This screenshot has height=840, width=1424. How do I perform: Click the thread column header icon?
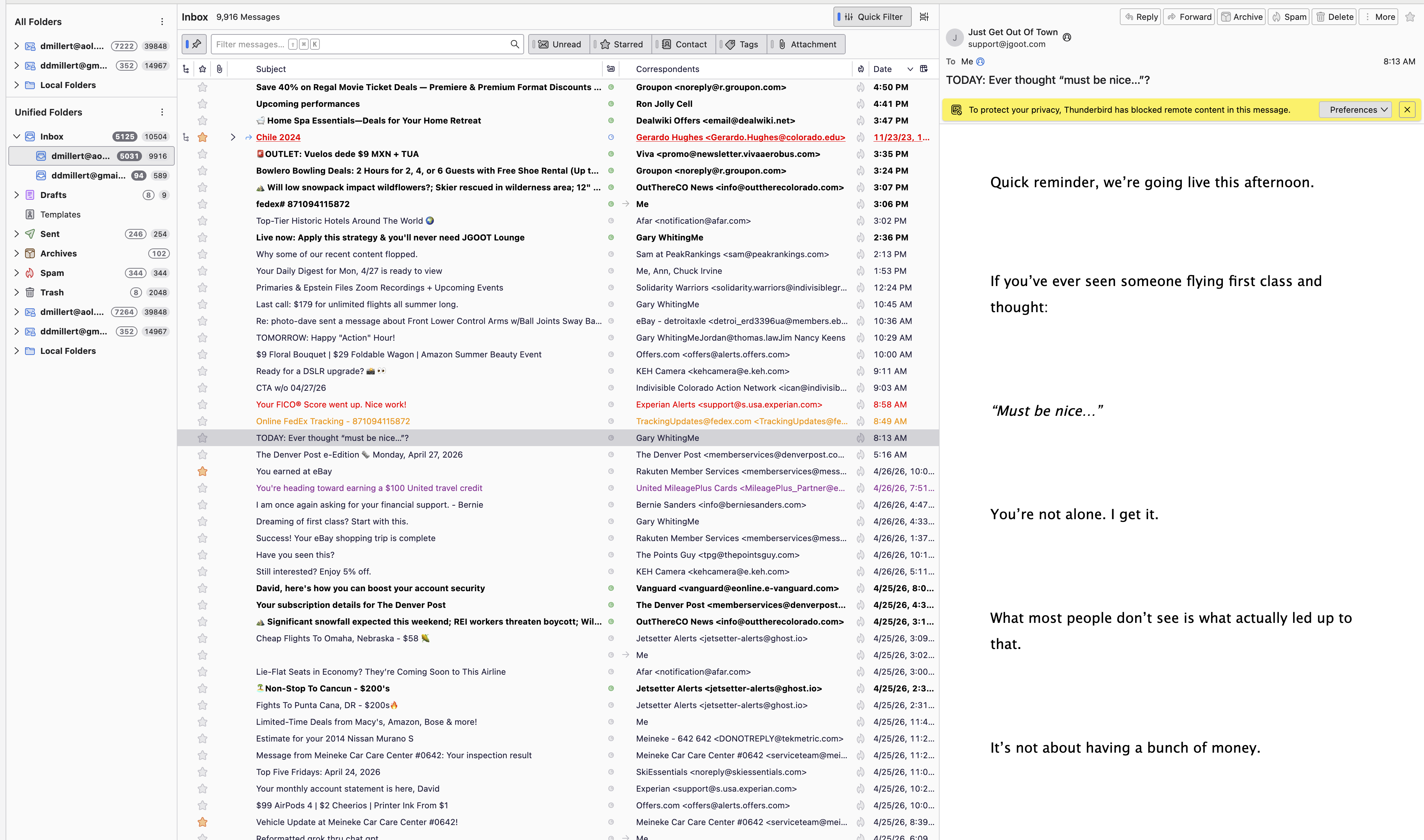[185, 69]
